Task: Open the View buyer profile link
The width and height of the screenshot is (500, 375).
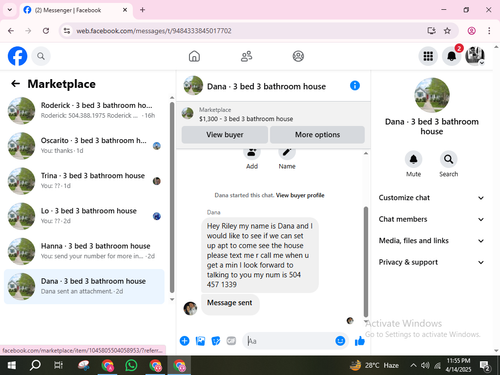Action: [x=300, y=195]
